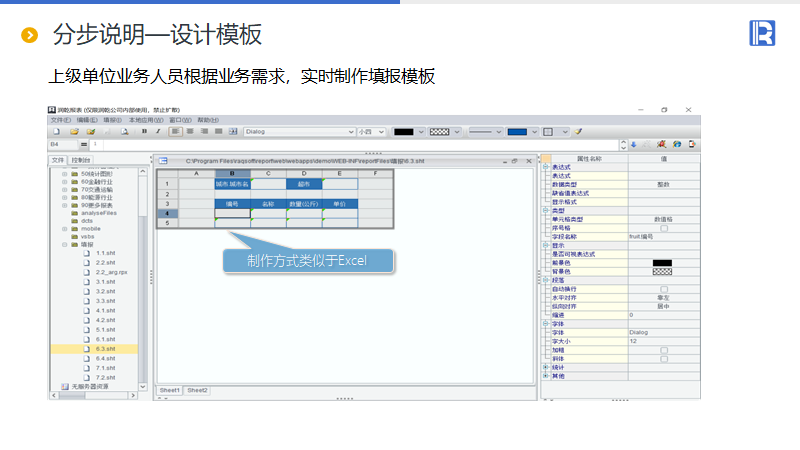Expand the mobile folder in tree
Screen dimensions: 800x450
pos(65,229)
